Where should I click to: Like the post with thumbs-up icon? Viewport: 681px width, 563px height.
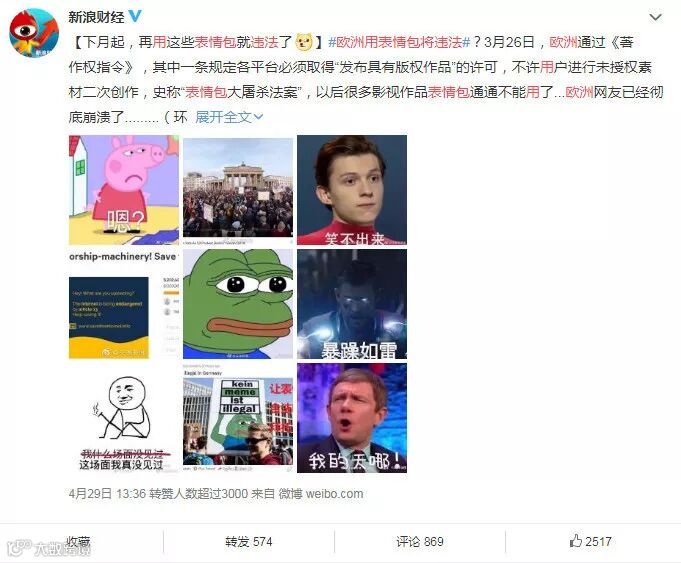click(x=590, y=541)
